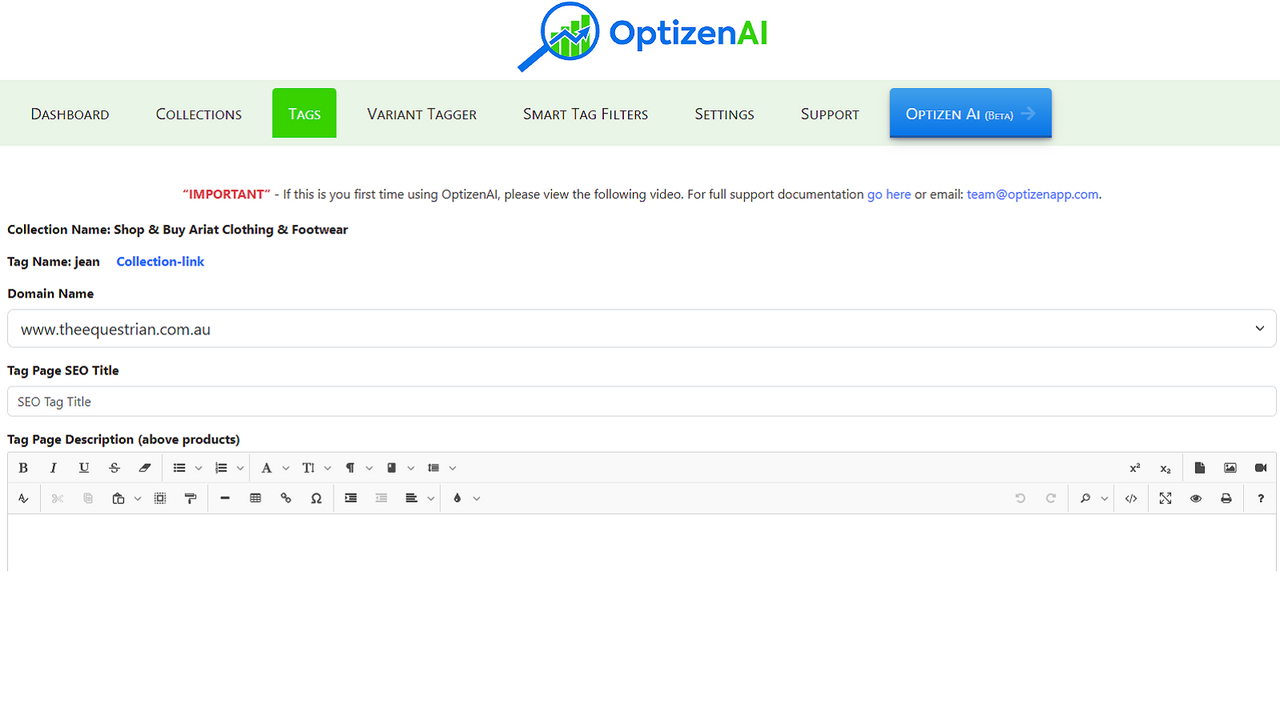
Task: Open the fill color droplet picker
Action: pos(458,498)
